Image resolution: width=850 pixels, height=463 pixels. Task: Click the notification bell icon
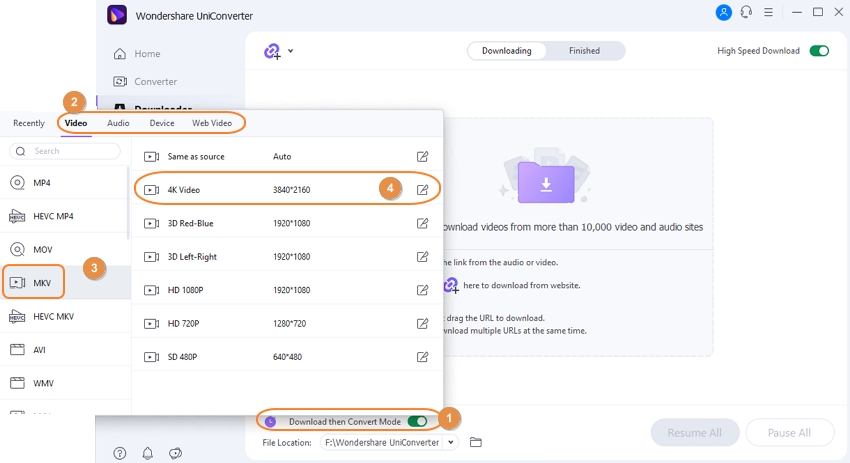(148, 453)
